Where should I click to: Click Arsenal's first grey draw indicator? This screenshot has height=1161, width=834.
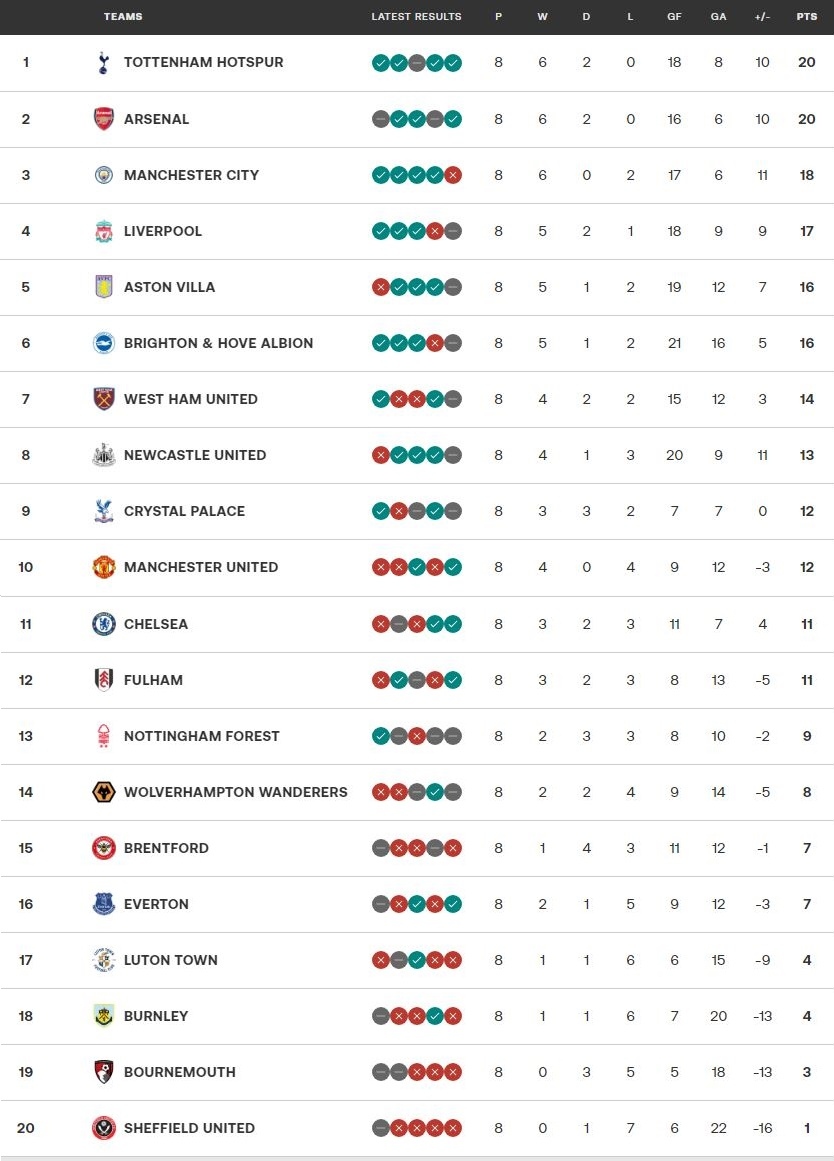[381, 119]
